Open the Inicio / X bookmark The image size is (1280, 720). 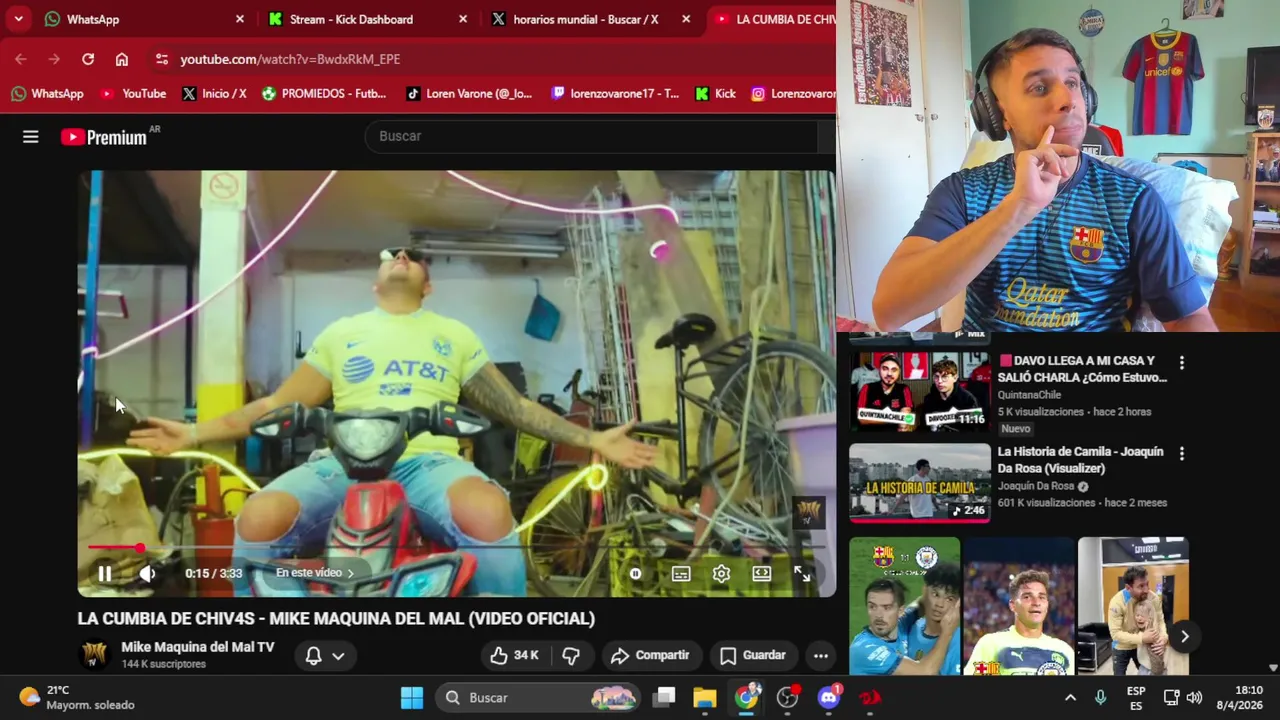tap(214, 93)
